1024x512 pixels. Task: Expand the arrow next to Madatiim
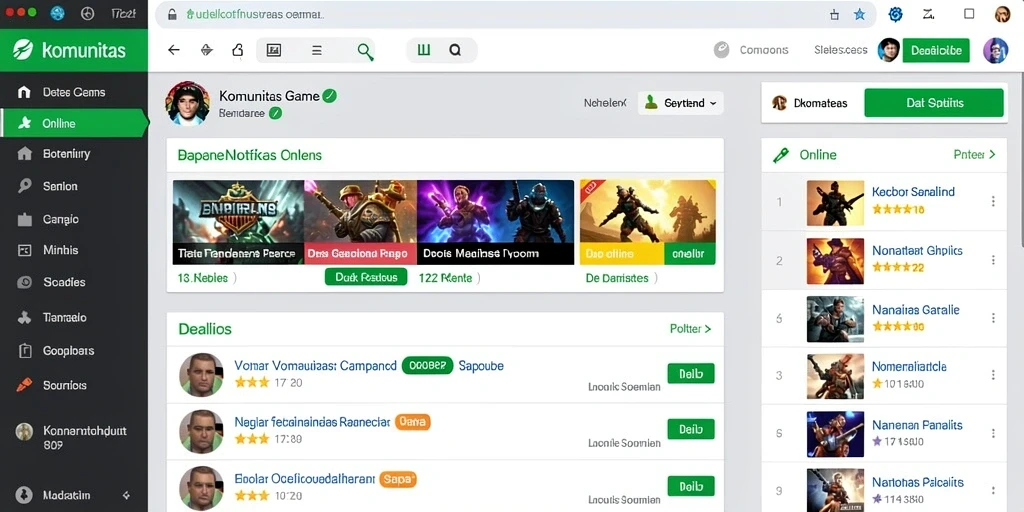[x=126, y=496]
